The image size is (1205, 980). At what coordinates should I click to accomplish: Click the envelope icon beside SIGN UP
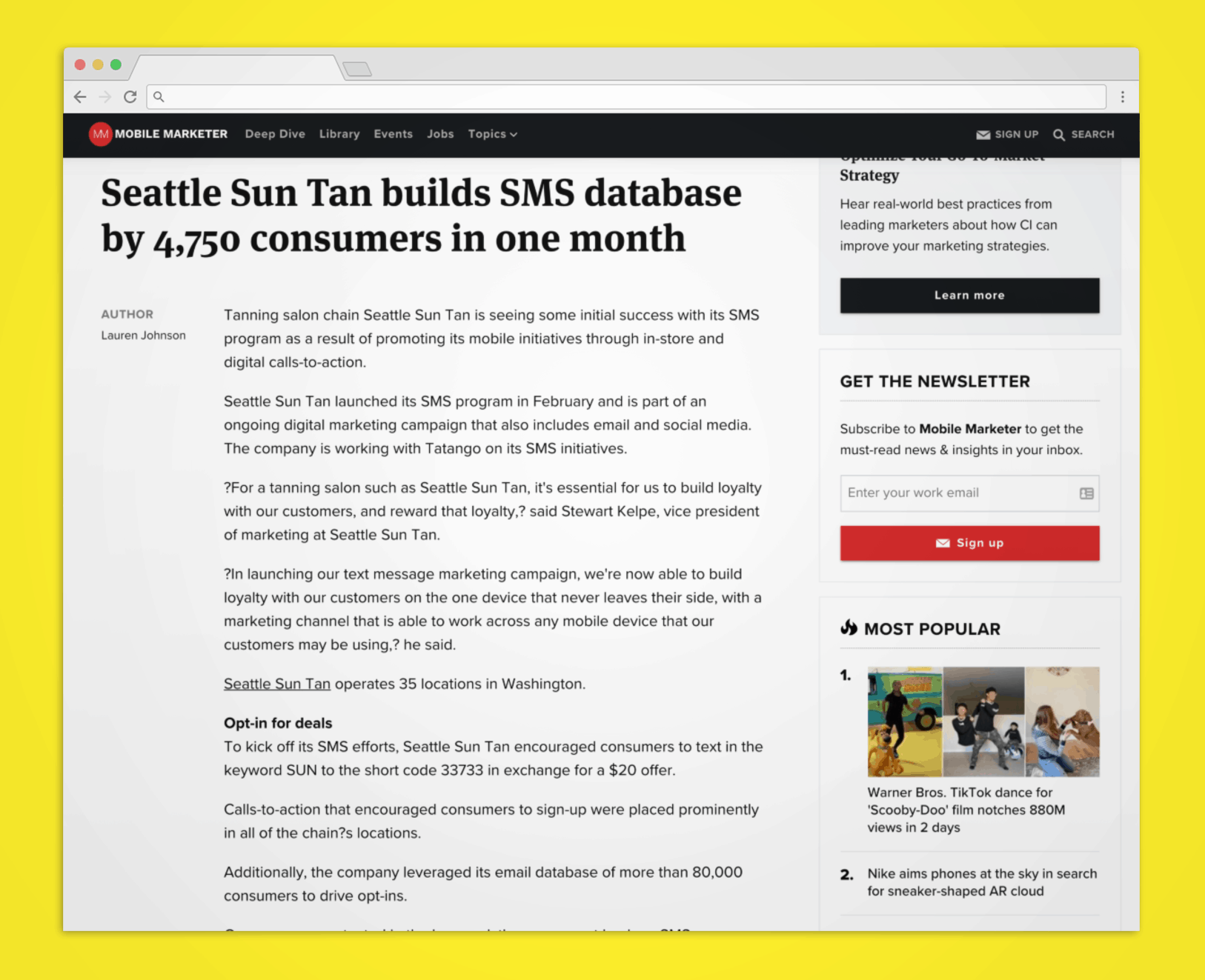coord(983,135)
